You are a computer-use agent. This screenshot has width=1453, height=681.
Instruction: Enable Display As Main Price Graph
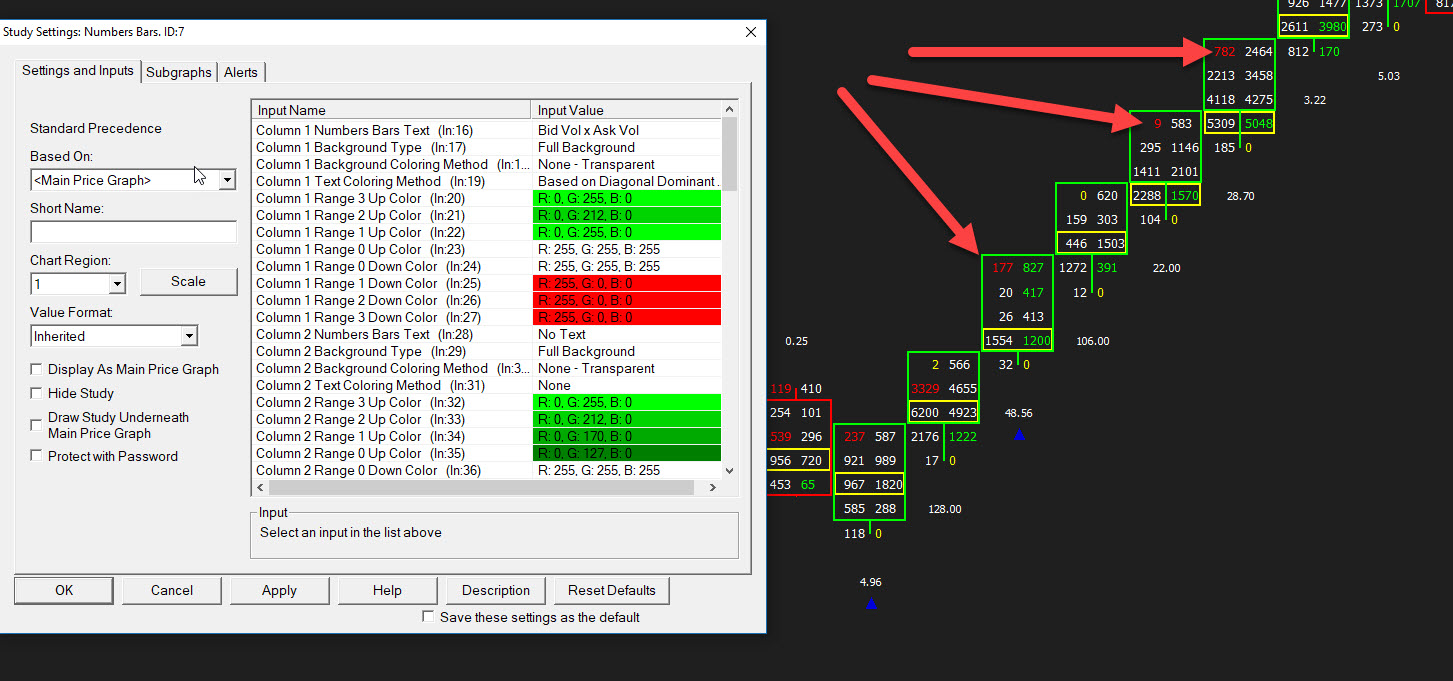(x=37, y=369)
